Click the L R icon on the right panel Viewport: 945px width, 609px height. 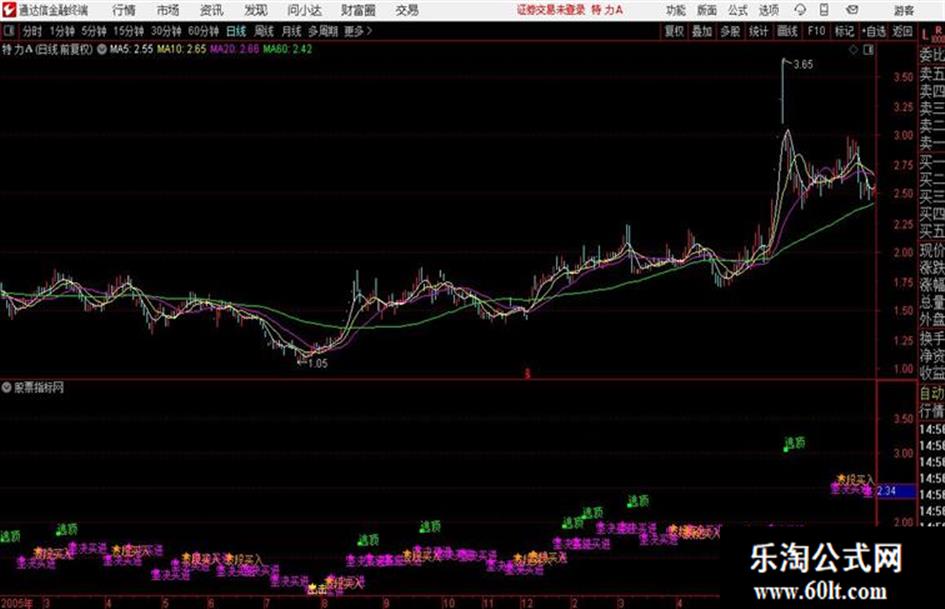(x=932, y=34)
